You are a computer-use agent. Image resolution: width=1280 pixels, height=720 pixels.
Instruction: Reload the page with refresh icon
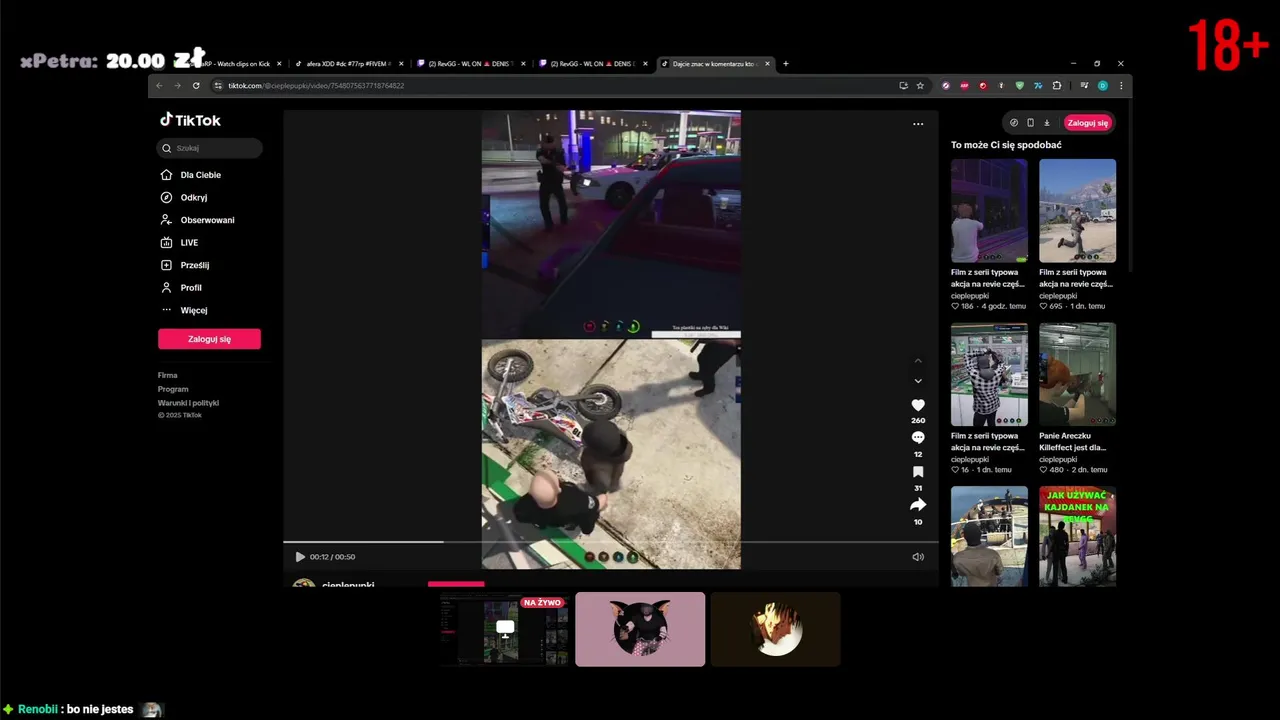coord(196,86)
